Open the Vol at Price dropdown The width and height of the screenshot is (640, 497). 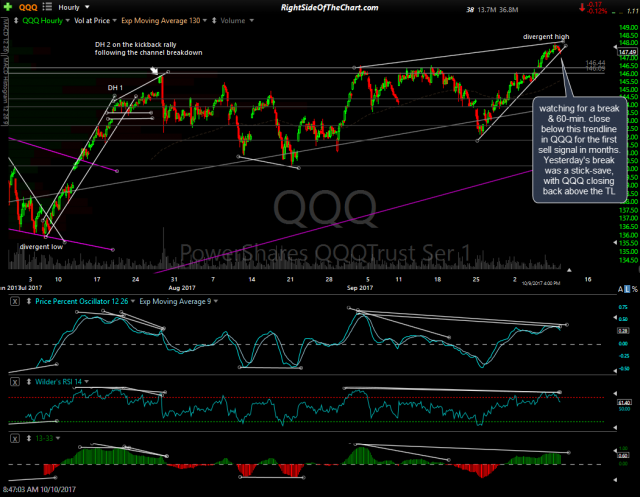[x=114, y=20]
